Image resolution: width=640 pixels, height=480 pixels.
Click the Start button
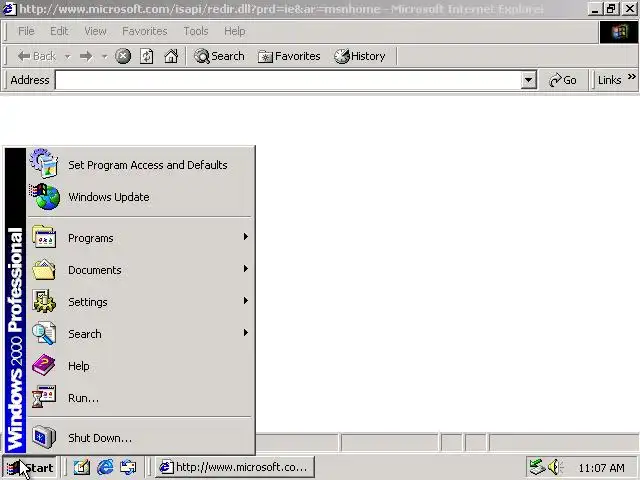(30, 468)
